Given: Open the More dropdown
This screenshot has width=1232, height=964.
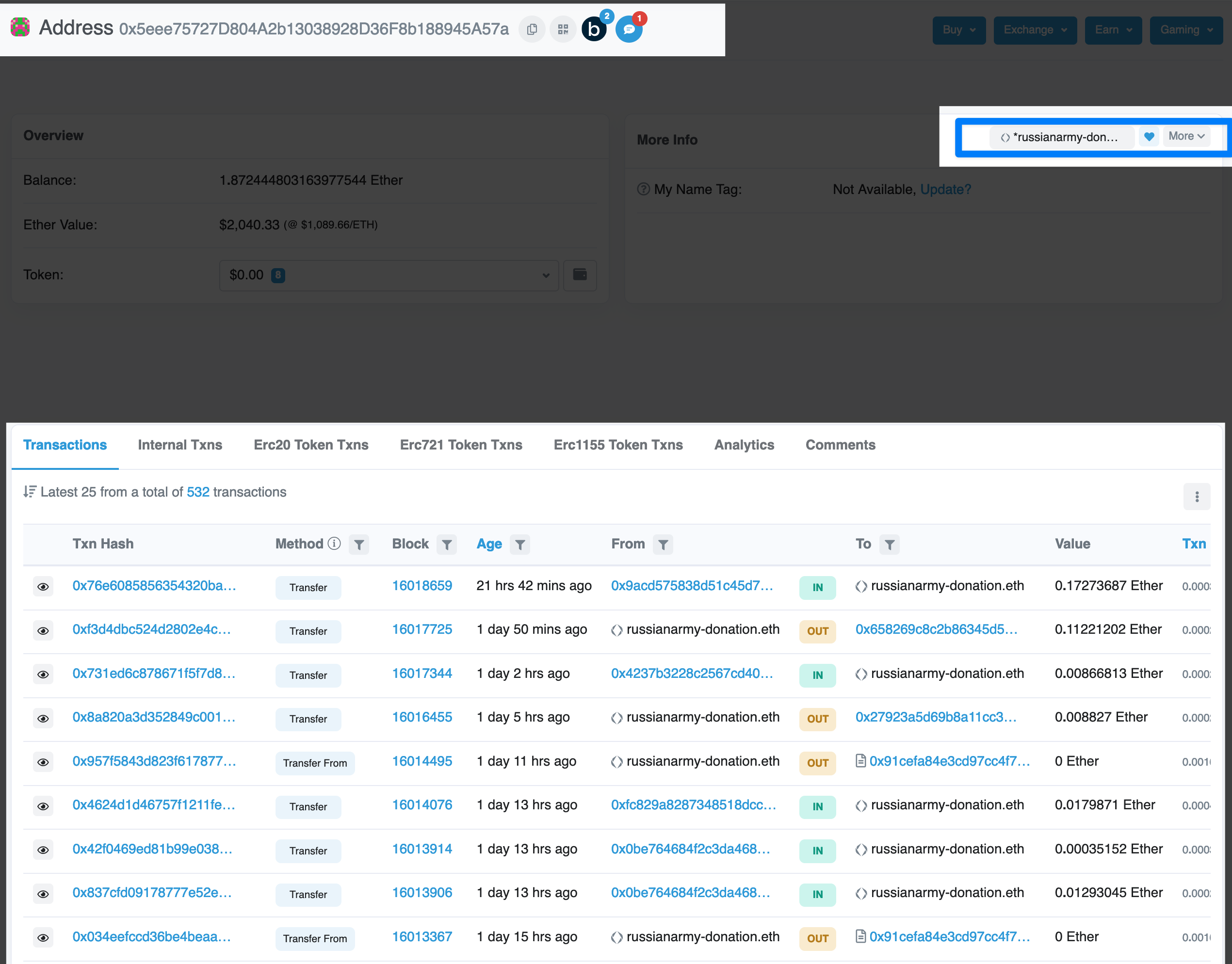Looking at the screenshot, I should [x=1186, y=136].
